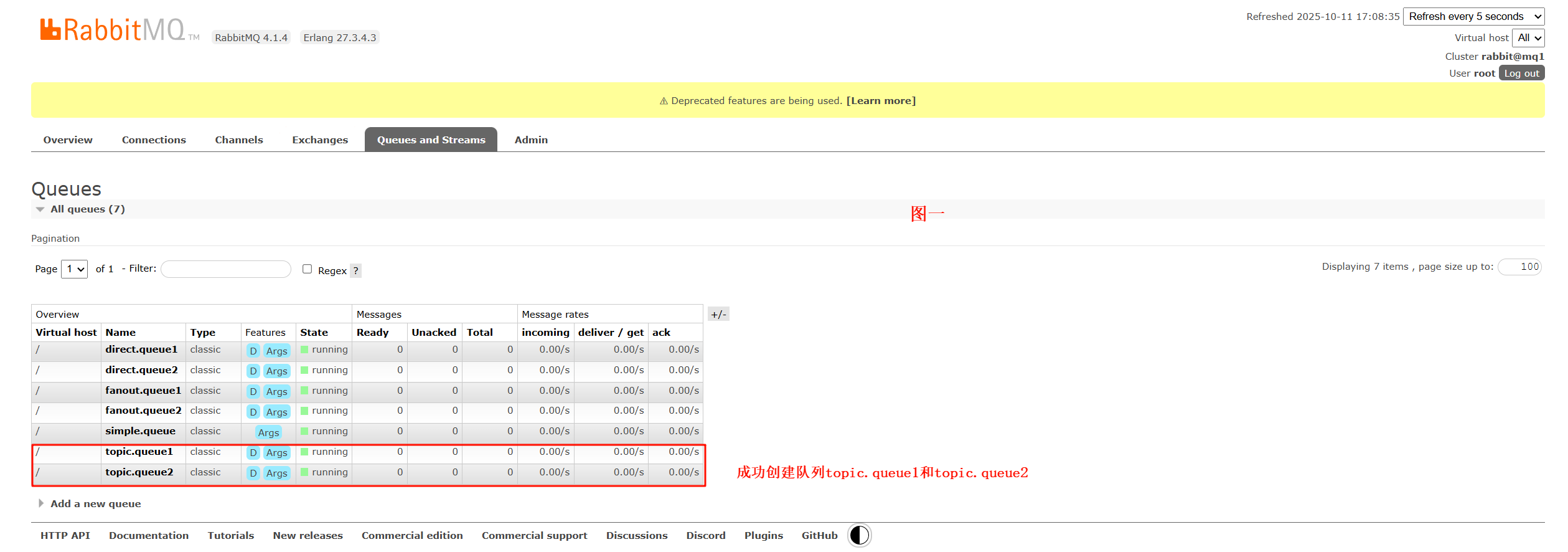Open the Tutorials footer link

click(231, 535)
